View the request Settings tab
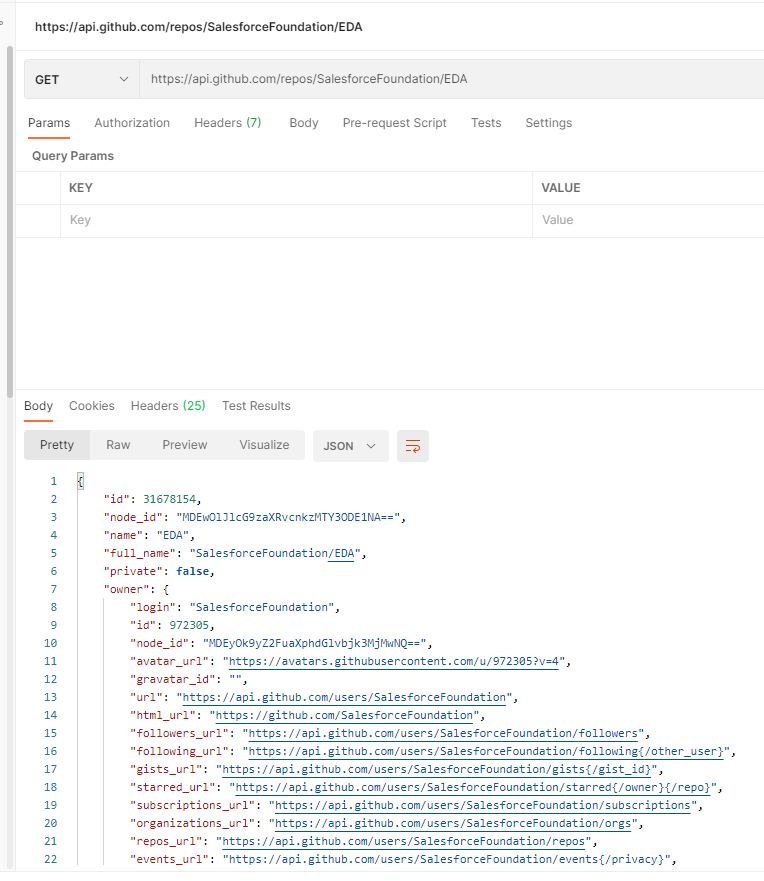The height and width of the screenshot is (881, 764). pyautogui.click(x=548, y=123)
